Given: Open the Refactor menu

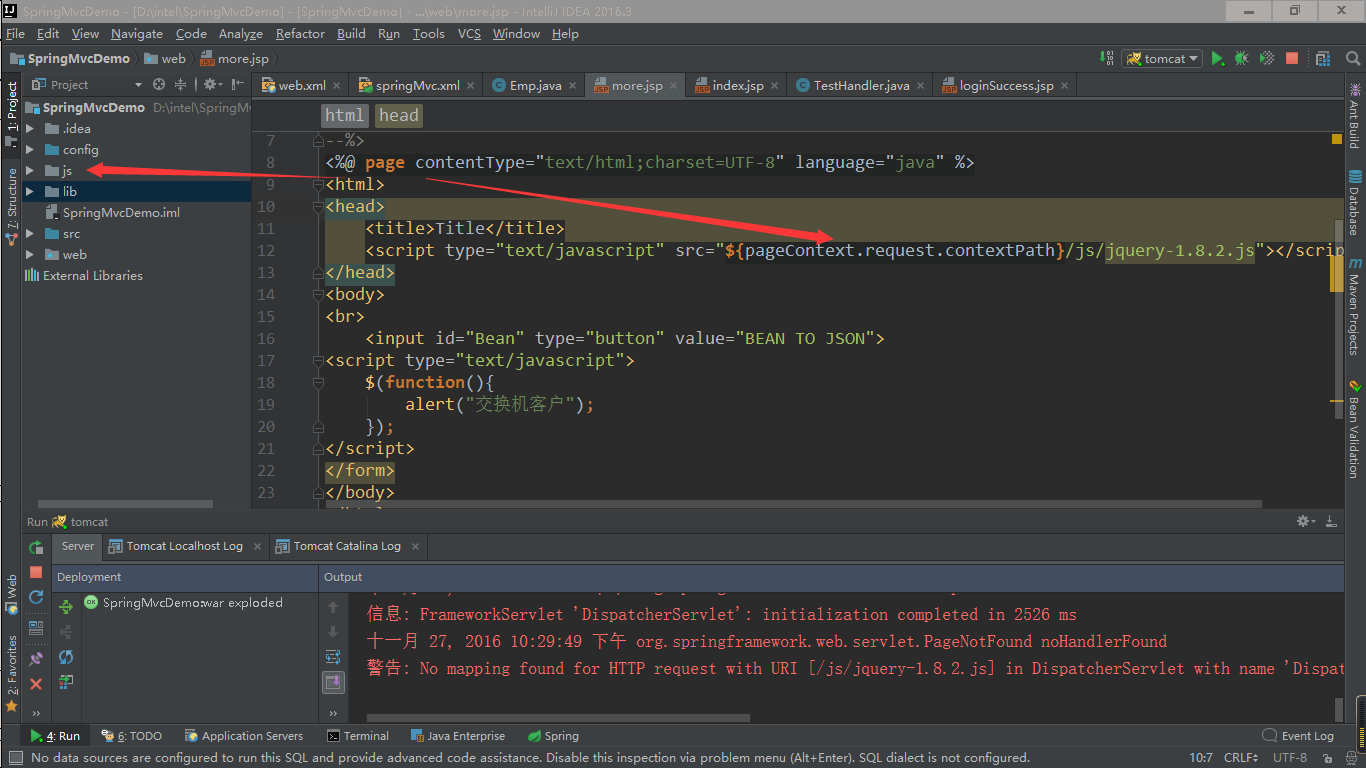Looking at the screenshot, I should (x=300, y=33).
